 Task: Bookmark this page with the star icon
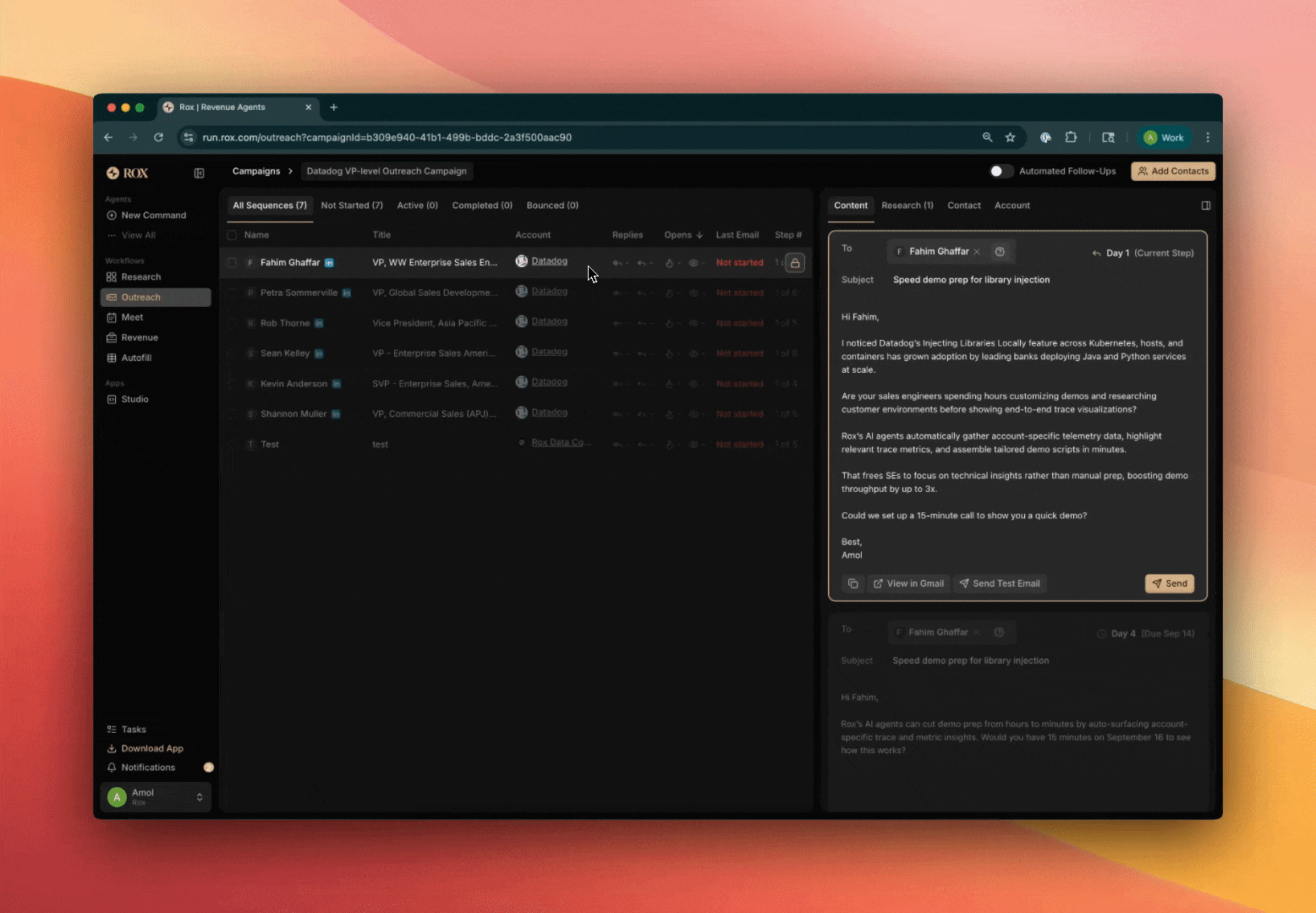pyautogui.click(x=1010, y=138)
